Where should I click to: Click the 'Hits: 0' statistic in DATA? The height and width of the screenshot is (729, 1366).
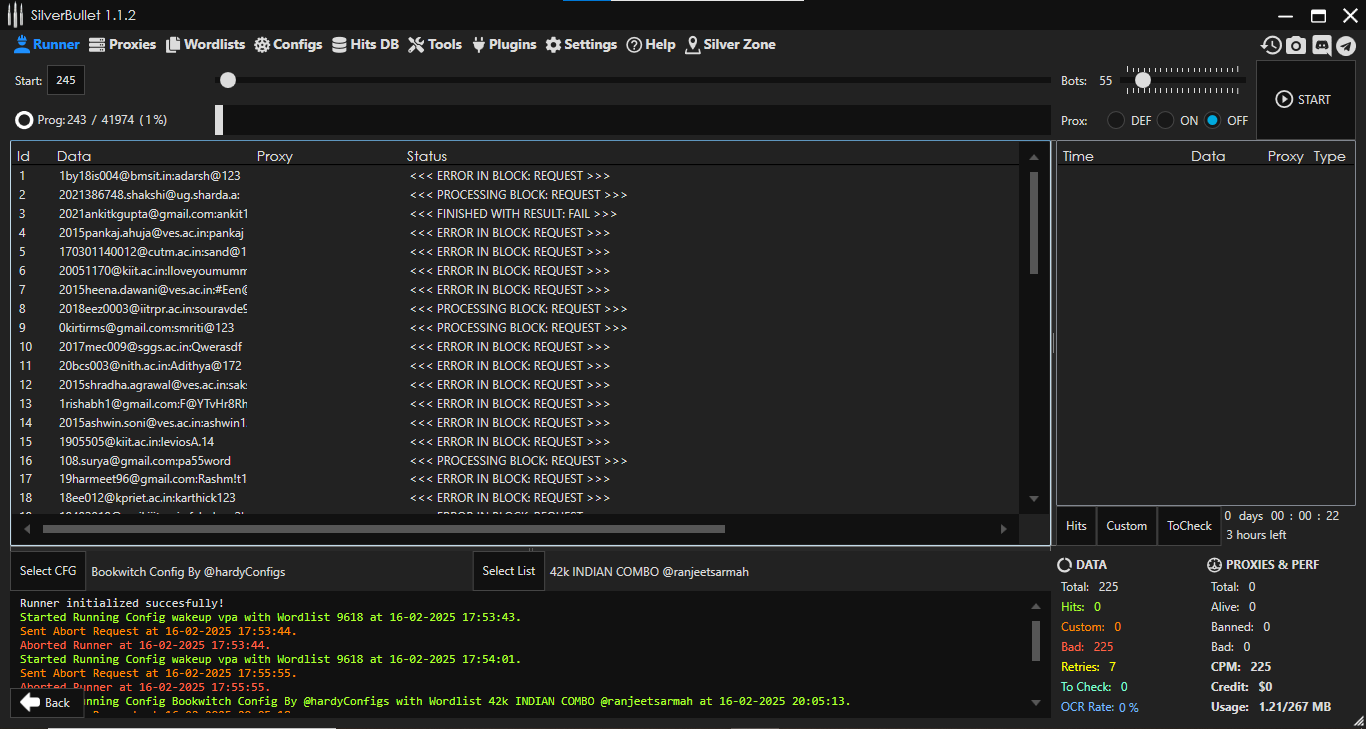[1081, 607]
